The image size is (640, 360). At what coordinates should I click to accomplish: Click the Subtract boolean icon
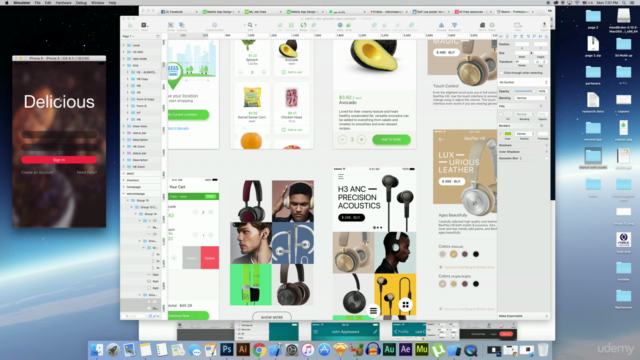point(385,26)
